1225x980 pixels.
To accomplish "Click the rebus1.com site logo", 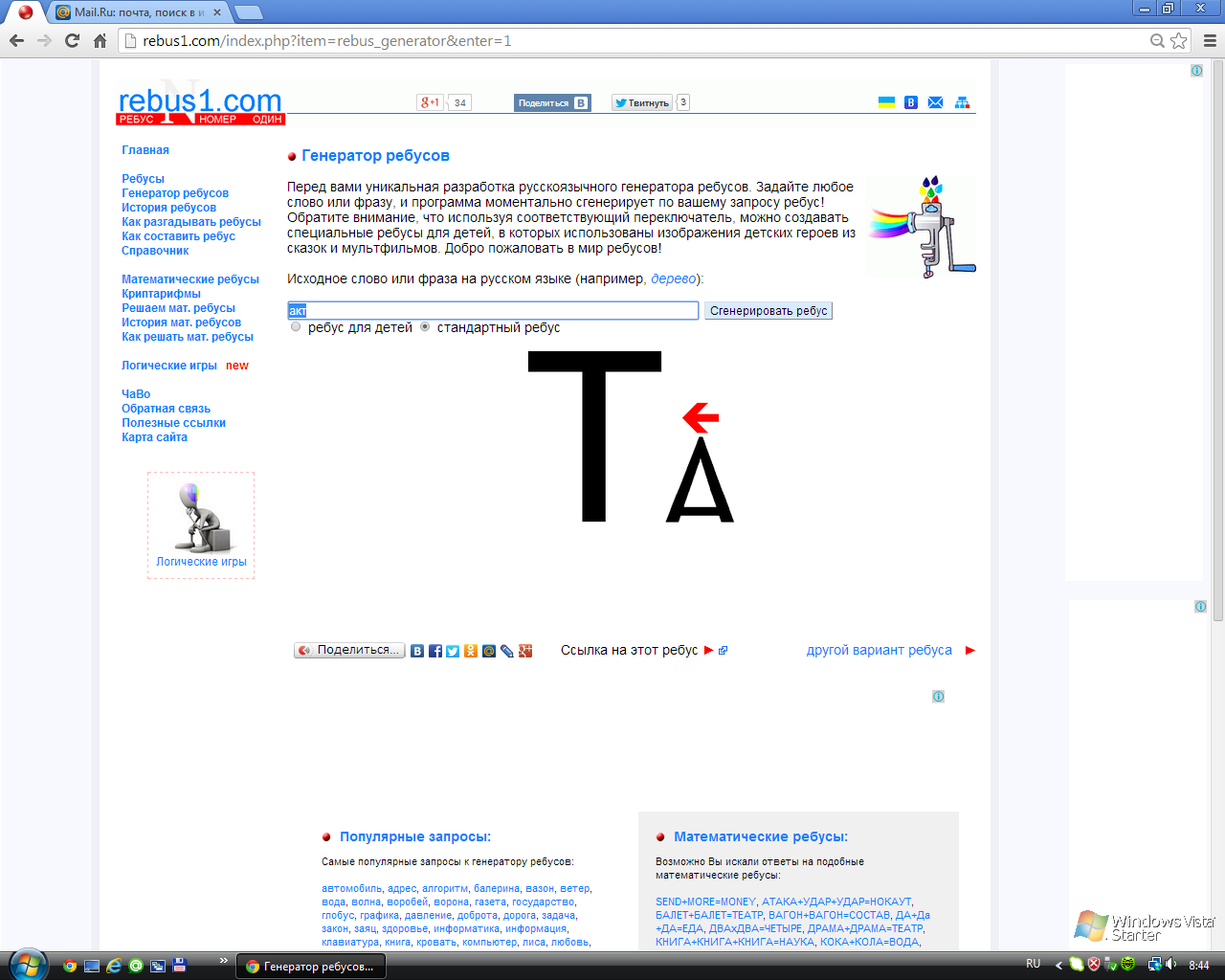I will [200, 104].
